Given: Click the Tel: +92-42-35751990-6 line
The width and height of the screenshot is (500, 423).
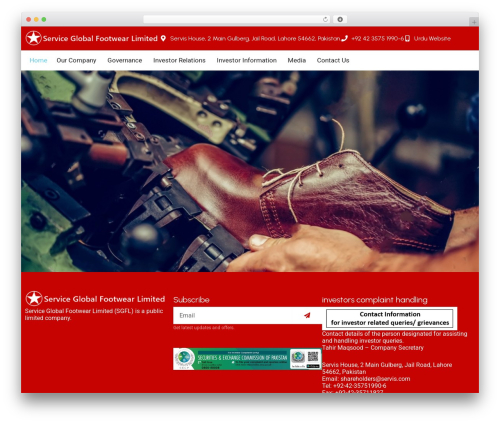Looking at the screenshot, I should tap(354, 386).
